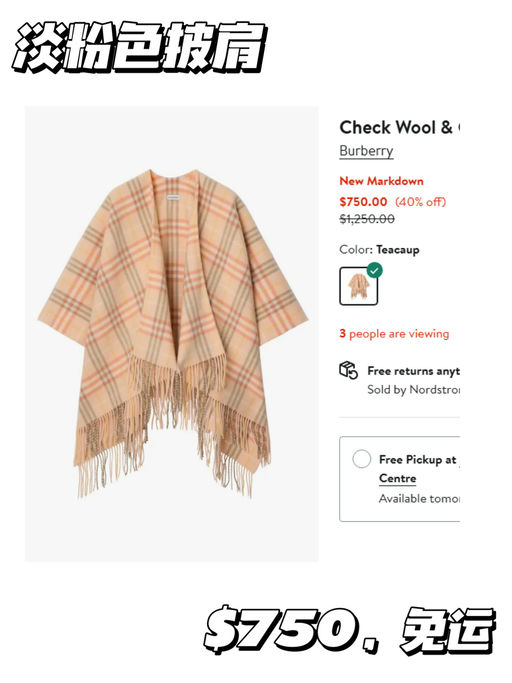Click the Burberry cape product image
This screenshot has height=683, width=512.
point(172,333)
